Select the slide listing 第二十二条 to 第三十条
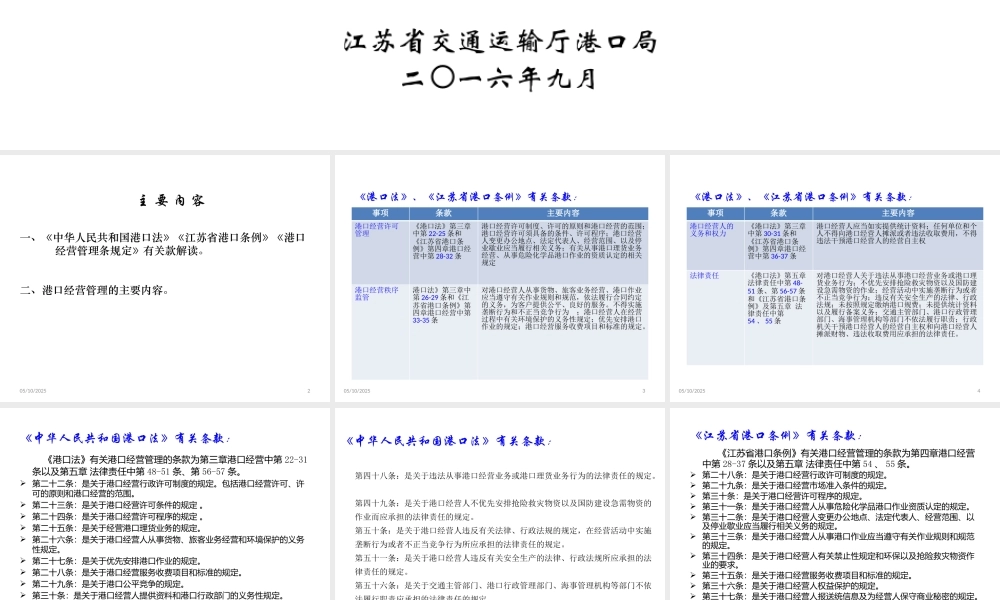 click(x=165, y=504)
